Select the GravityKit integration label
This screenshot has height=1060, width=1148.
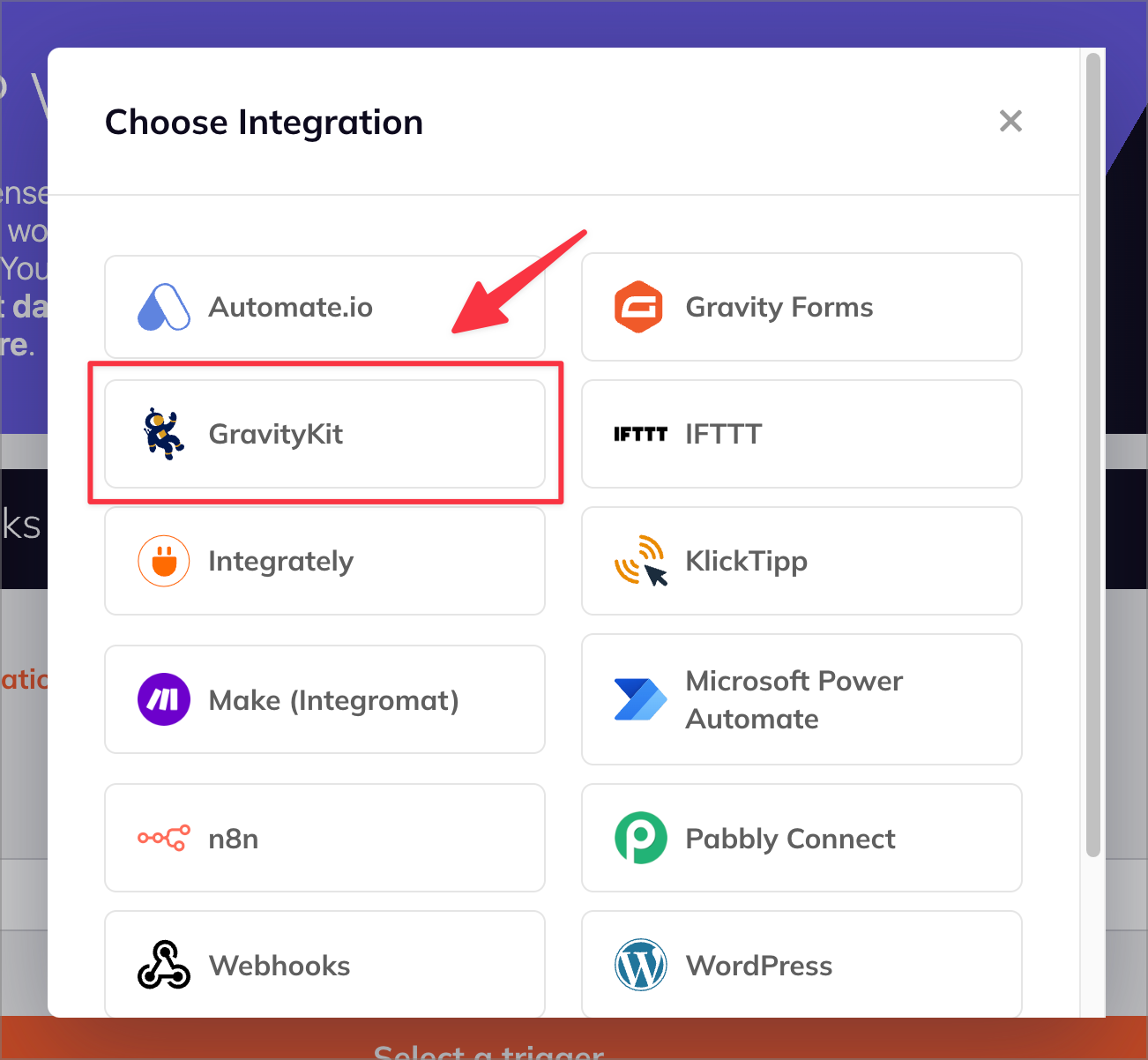tap(276, 434)
